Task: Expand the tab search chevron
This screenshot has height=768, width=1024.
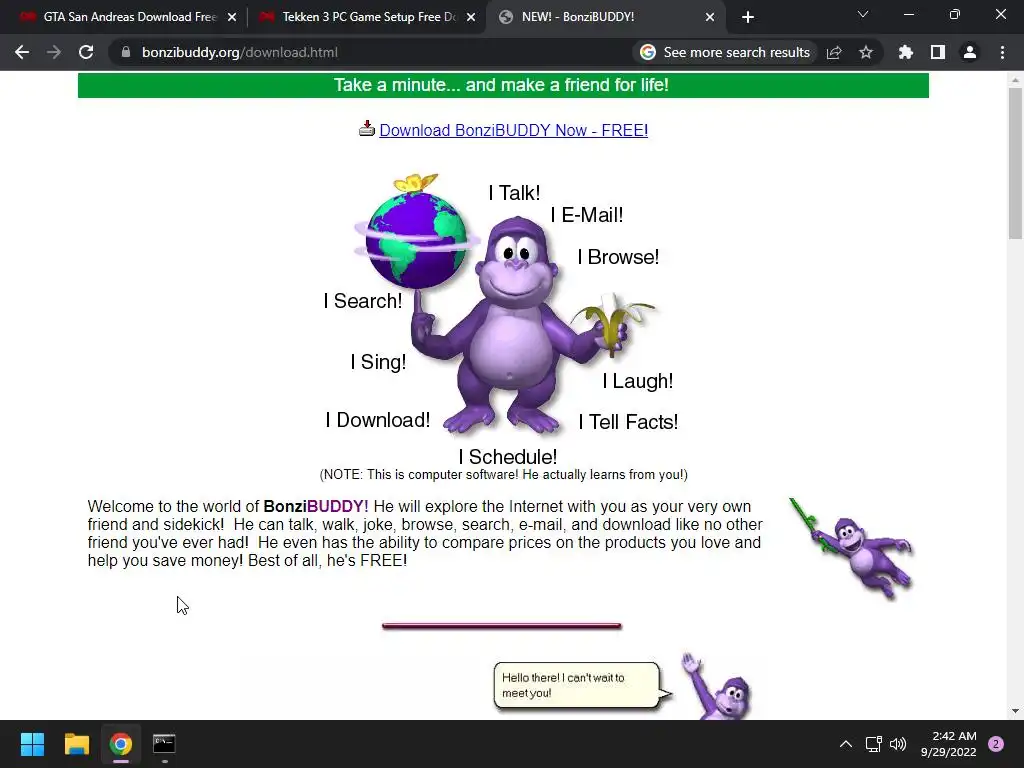Action: pyautogui.click(x=863, y=14)
